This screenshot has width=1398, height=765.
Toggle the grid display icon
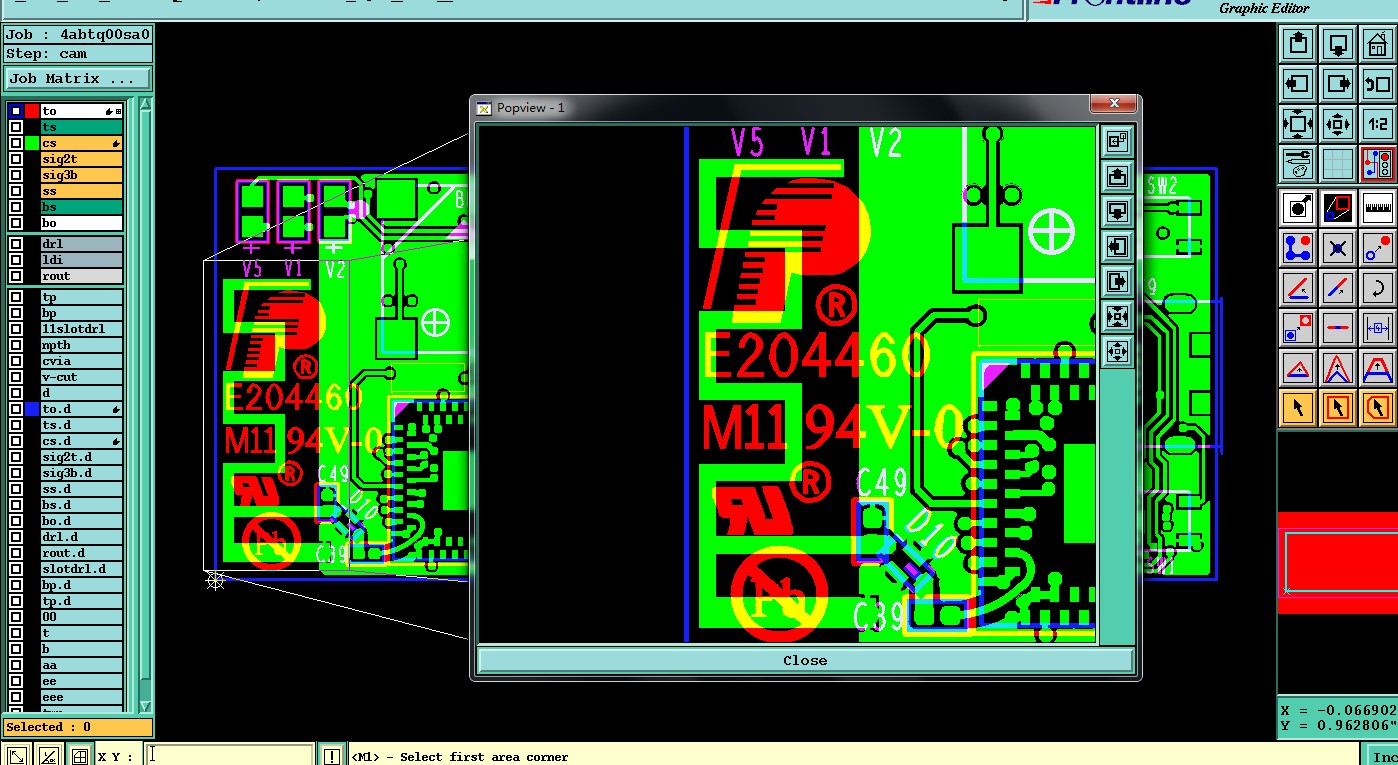(1338, 163)
